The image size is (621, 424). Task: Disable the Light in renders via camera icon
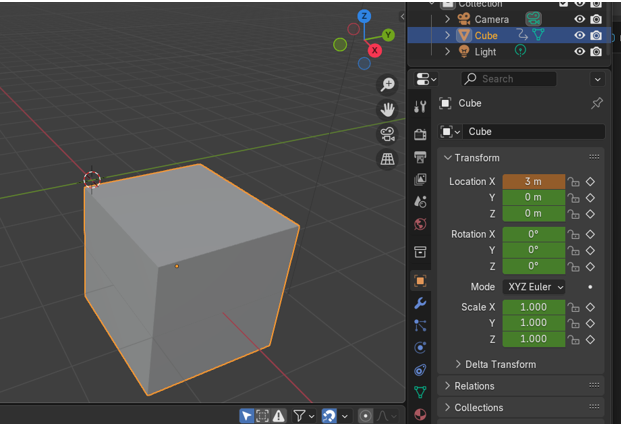(597, 52)
